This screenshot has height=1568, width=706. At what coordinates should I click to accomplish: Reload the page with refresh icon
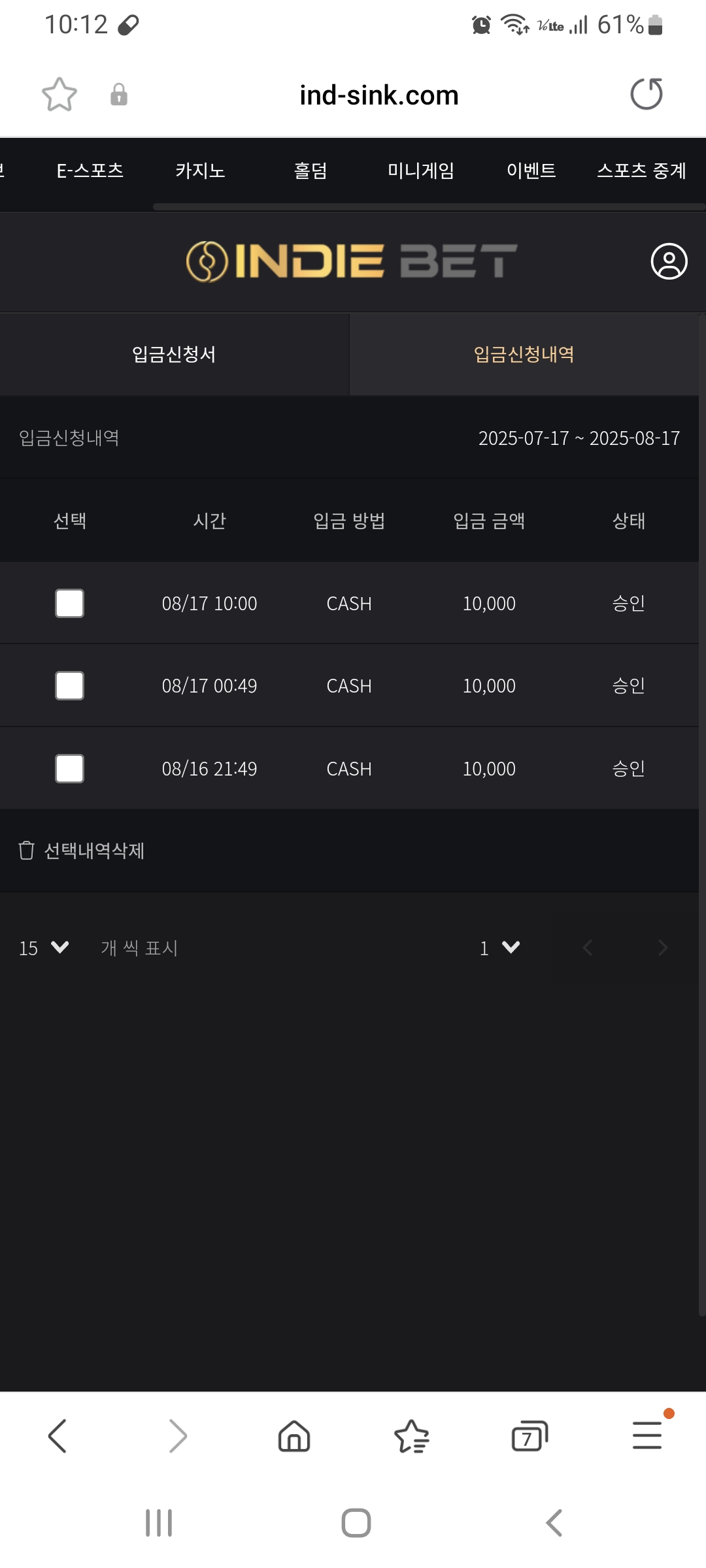pyautogui.click(x=646, y=94)
